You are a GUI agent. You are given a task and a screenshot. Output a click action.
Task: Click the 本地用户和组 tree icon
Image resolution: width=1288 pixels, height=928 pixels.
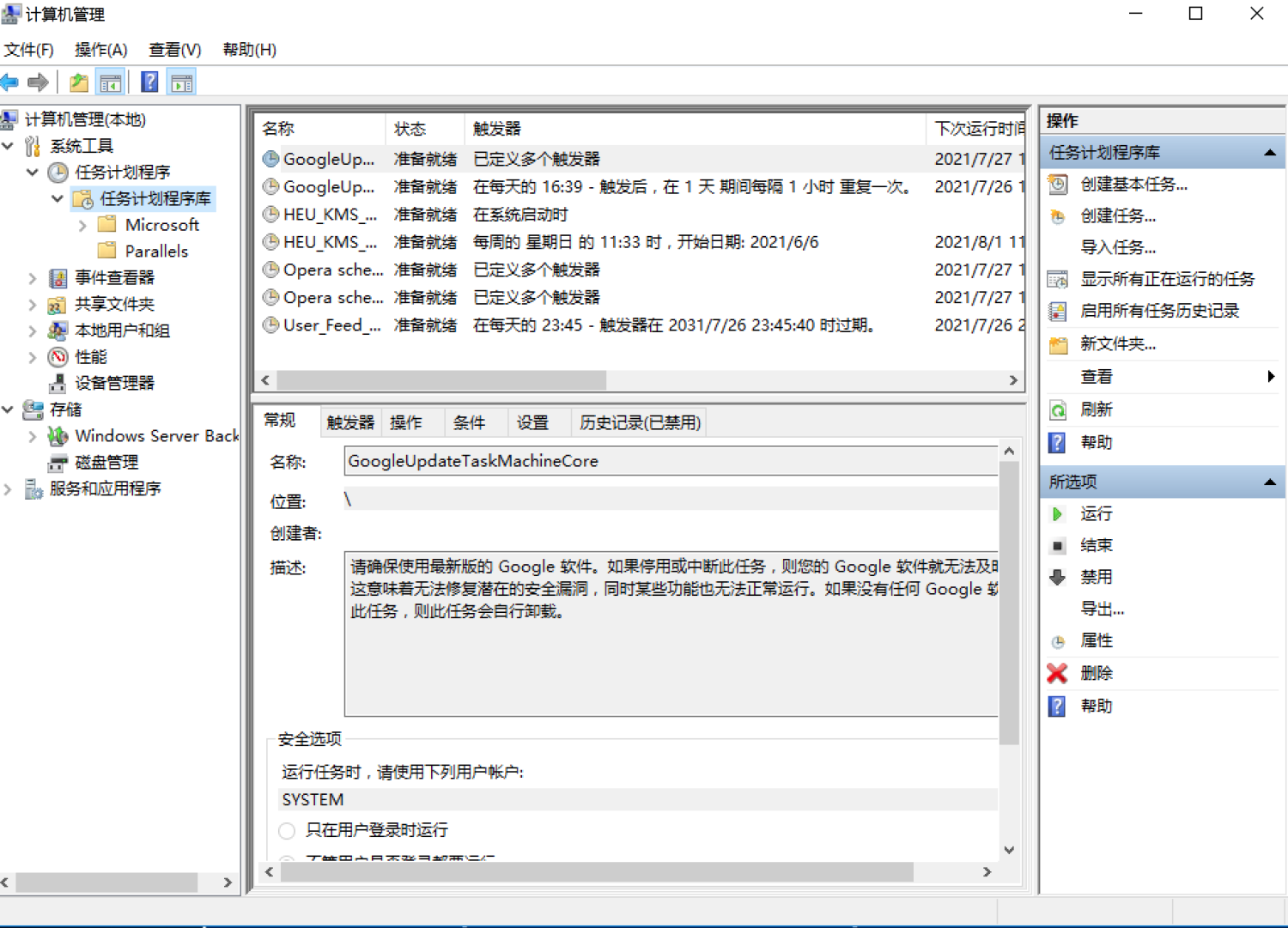(x=58, y=331)
